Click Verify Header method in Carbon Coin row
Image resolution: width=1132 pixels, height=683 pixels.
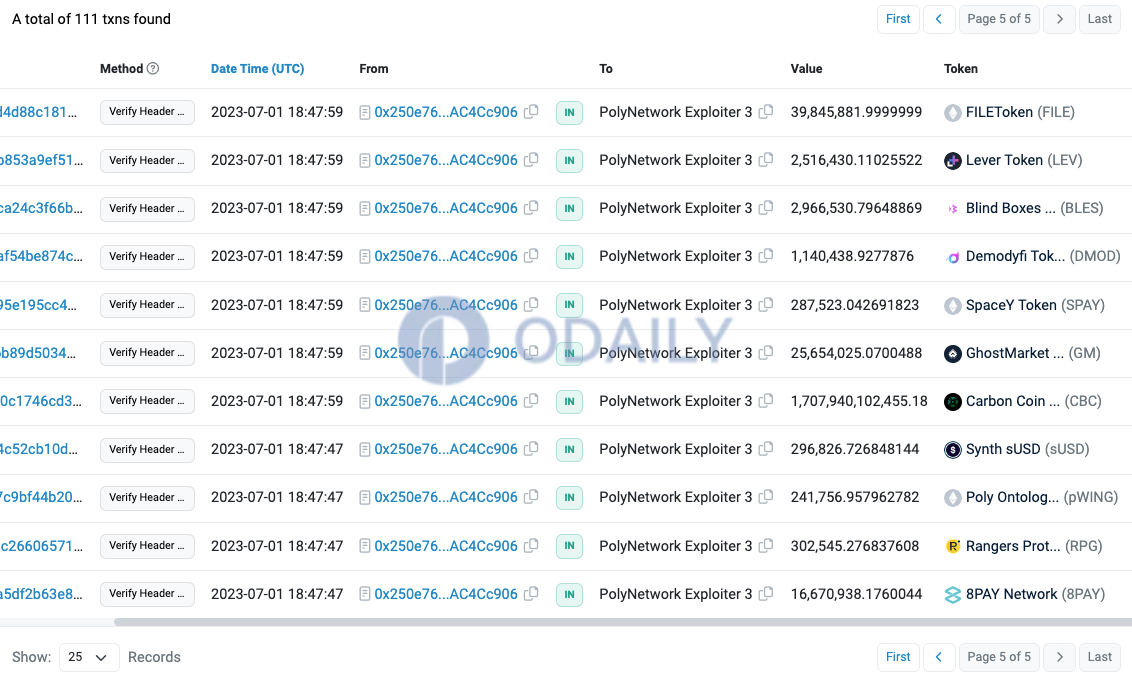point(147,401)
